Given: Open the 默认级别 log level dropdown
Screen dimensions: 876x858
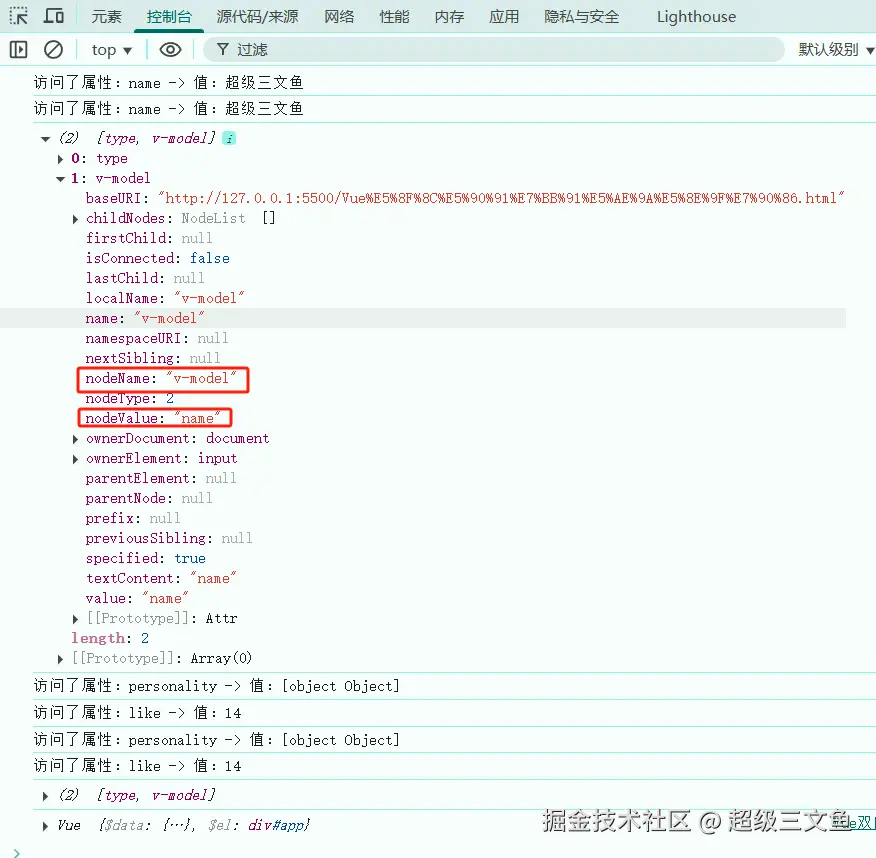Looking at the screenshot, I should 836,50.
